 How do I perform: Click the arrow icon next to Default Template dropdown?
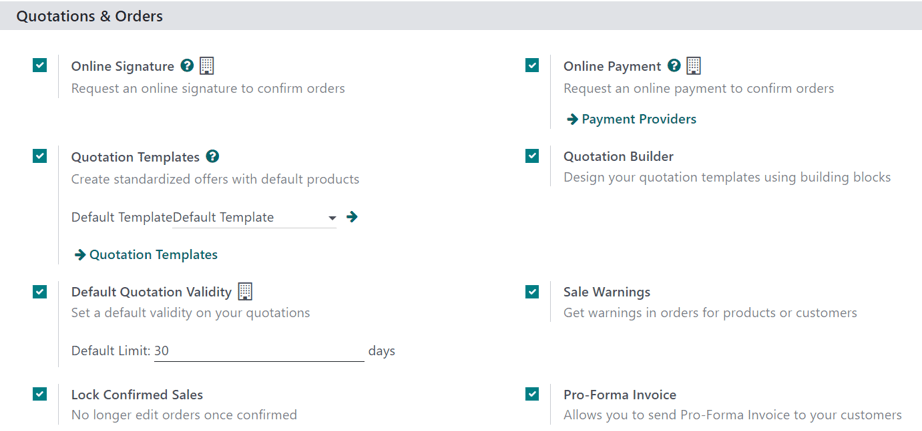pyautogui.click(x=352, y=217)
